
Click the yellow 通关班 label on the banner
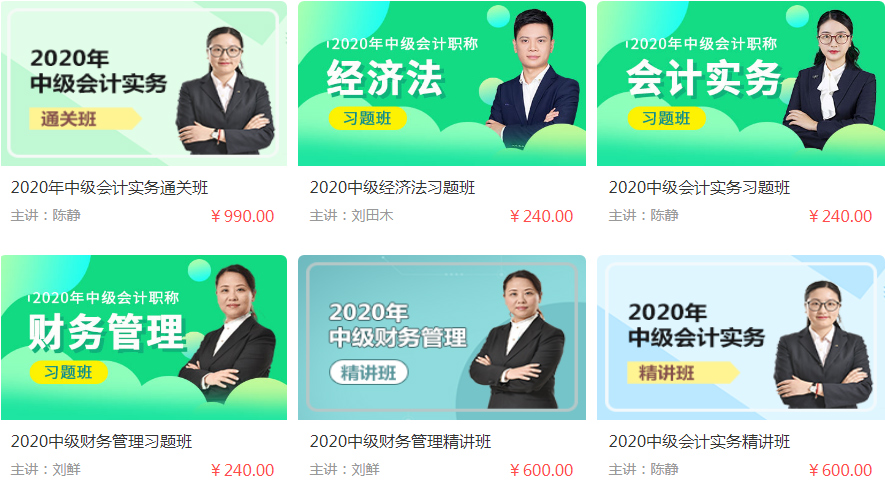pyautogui.click(x=85, y=119)
